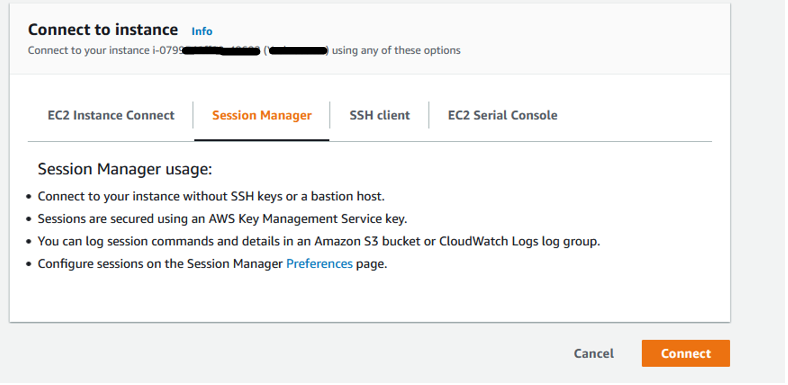Open the SSH client tab
The width and height of the screenshot is (788, 385).
(379, 115)
